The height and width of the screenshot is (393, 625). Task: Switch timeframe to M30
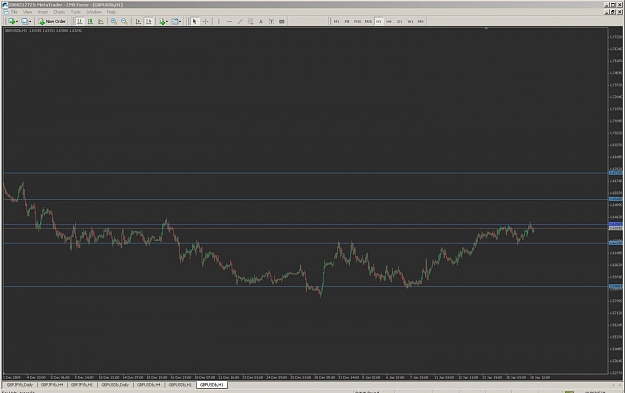pyautogui.click(x=368, y=22)
